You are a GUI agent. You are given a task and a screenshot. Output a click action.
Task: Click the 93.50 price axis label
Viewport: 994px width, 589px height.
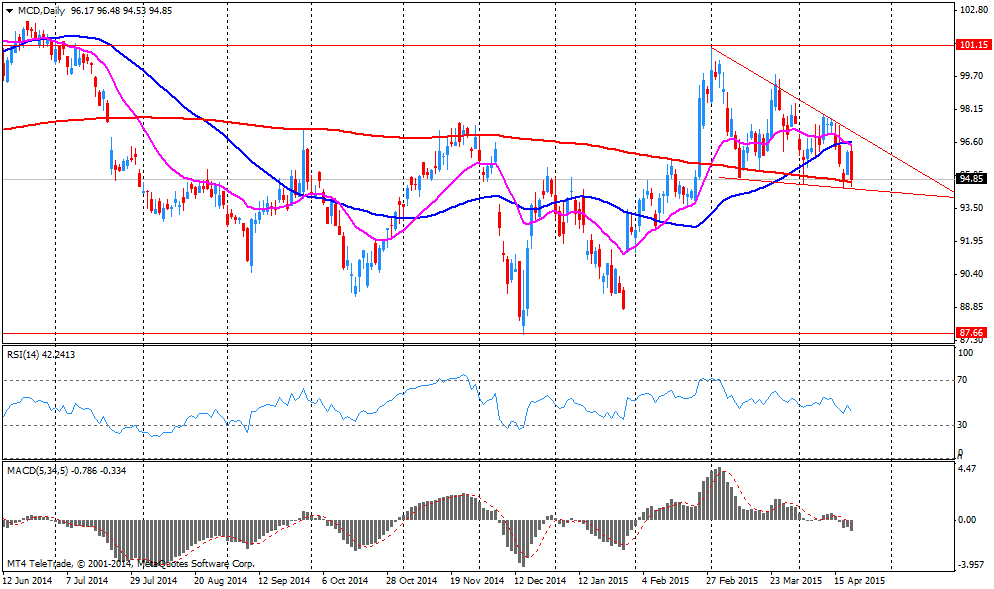coord(972,207)
